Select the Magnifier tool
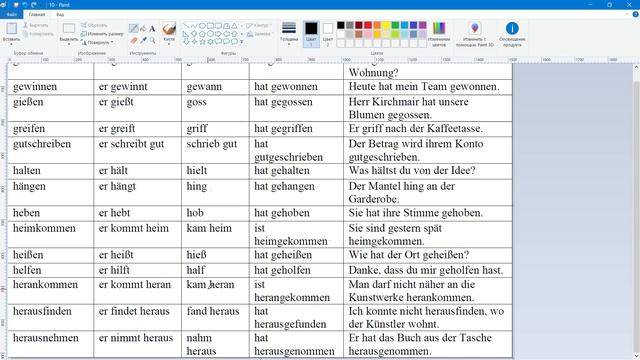 (x=152, y=40)
